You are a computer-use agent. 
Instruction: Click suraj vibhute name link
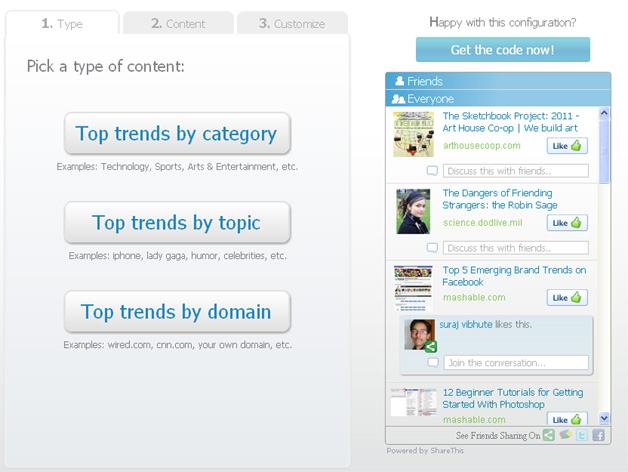coord(466,324)
